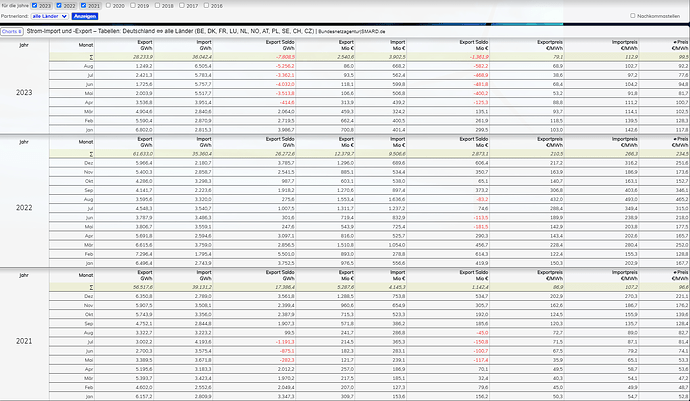The image size is (690, 401).
Task: Tick the 2018 year checkbox
Action: tap(158, 5)
